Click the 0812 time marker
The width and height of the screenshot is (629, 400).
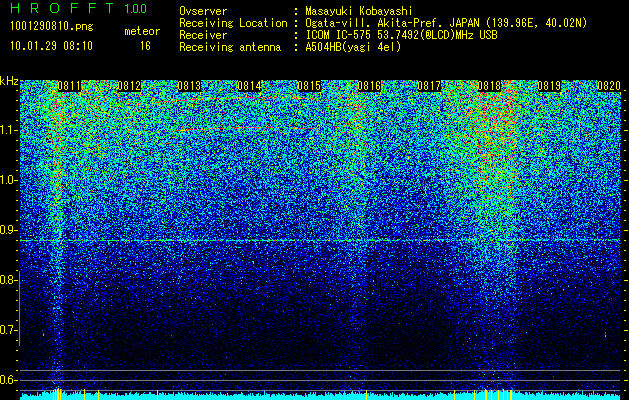click(130, 86)
